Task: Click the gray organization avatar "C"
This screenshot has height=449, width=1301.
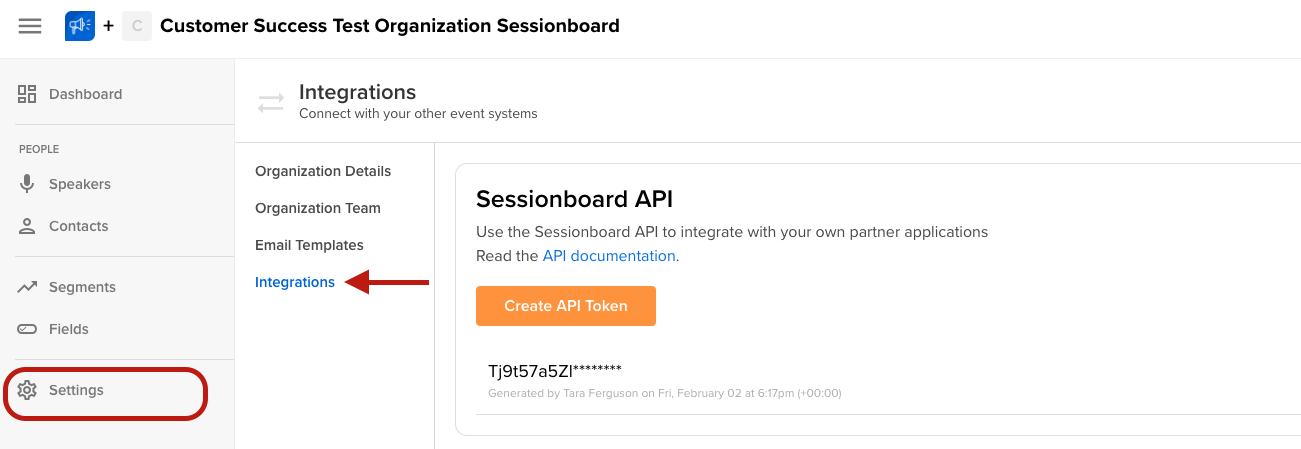Action: pos(137,26)
